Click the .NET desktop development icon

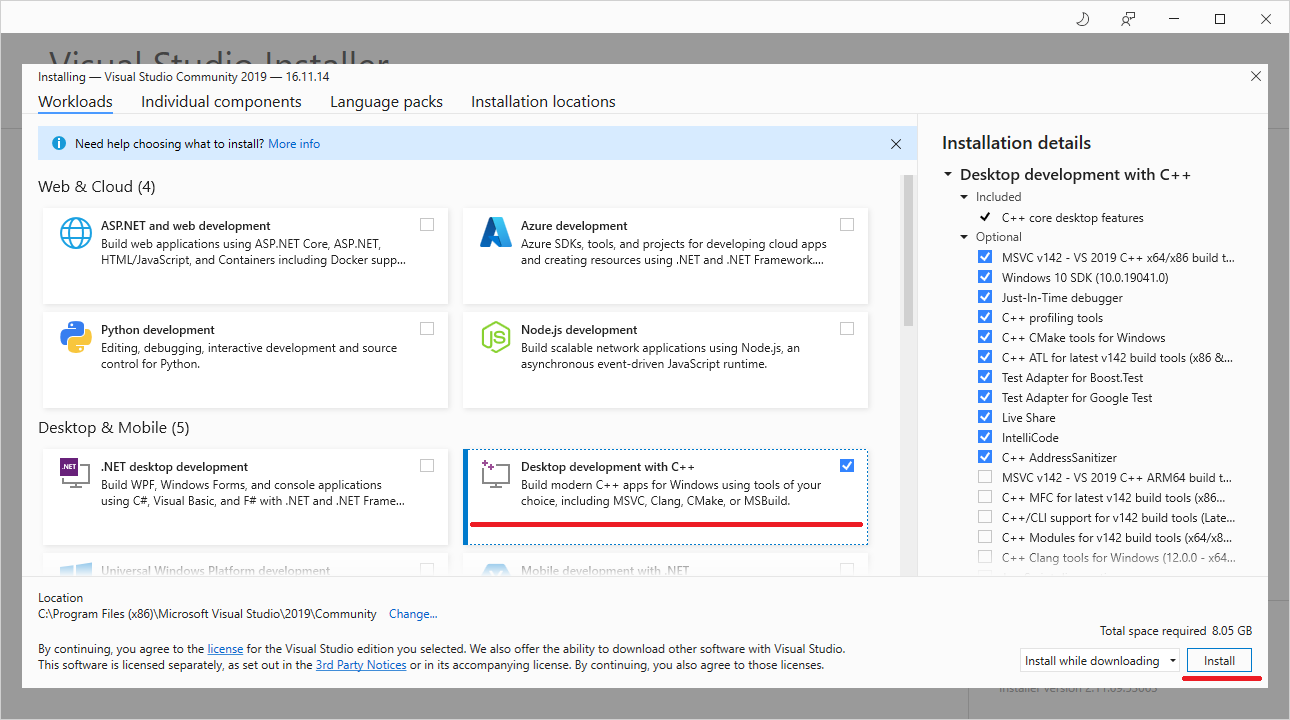(76, 474)
